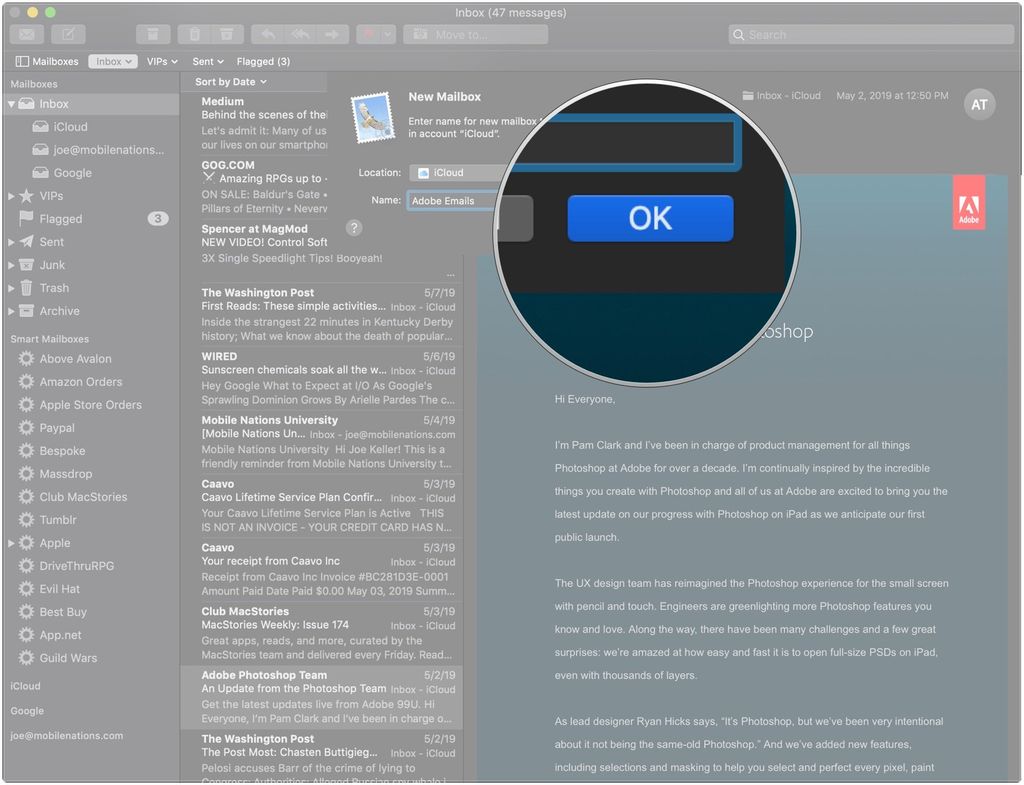This screenshot has width=1024, height=785.
Task: Delete the selected message
Action: (x=193, y=33)
